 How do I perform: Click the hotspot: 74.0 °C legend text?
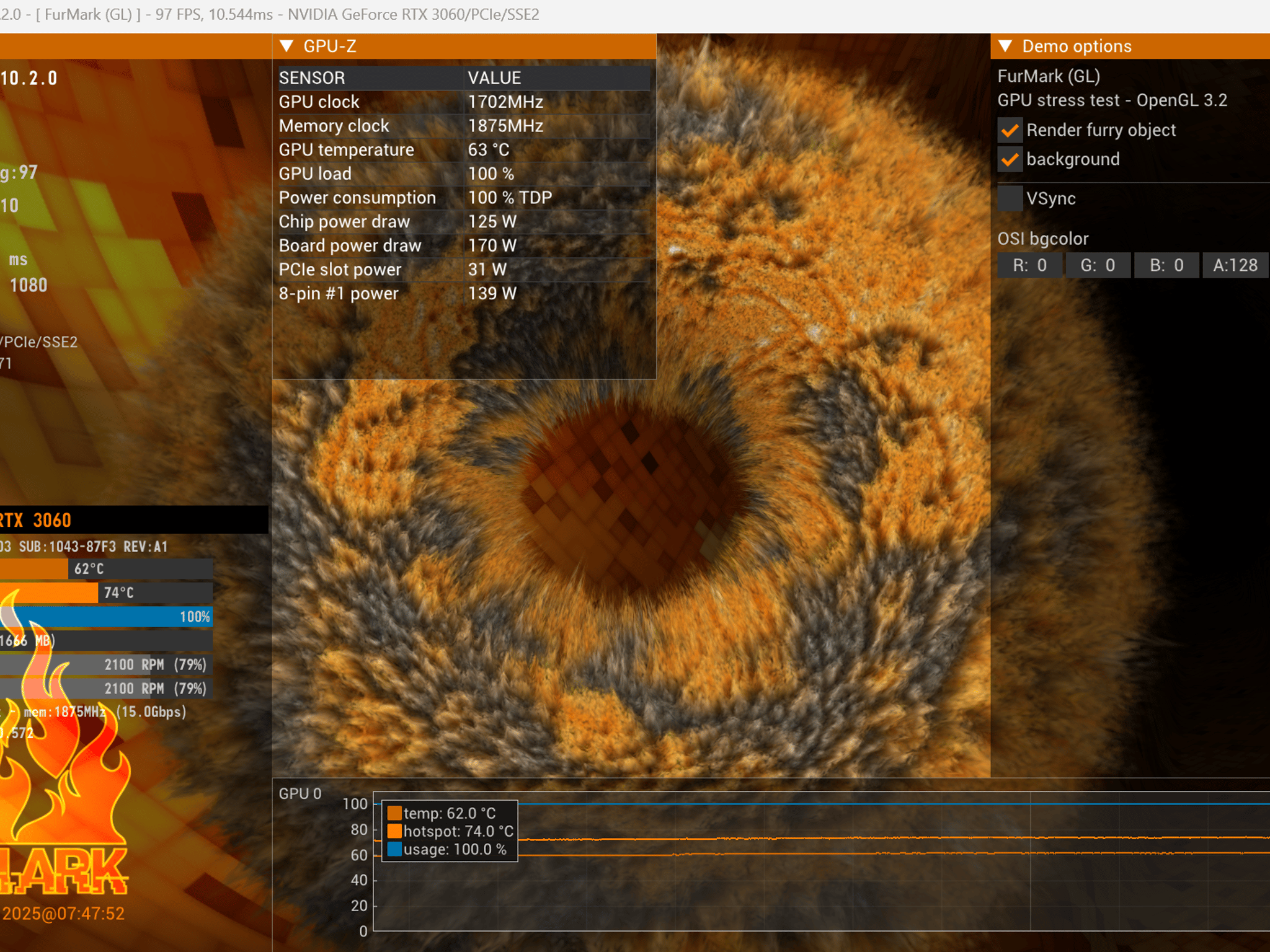pos(458,831)
